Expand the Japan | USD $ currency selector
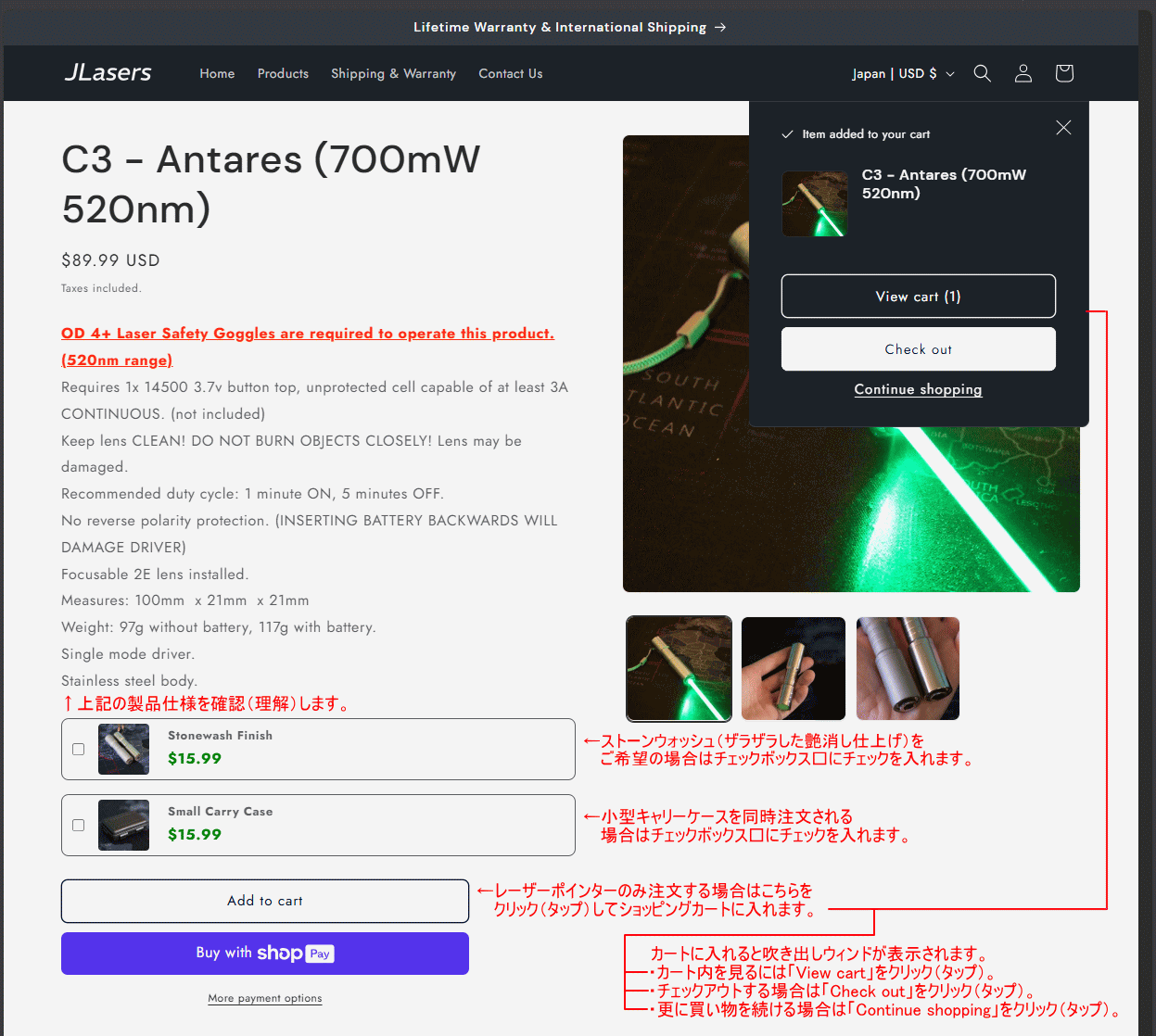 [903, 73]
